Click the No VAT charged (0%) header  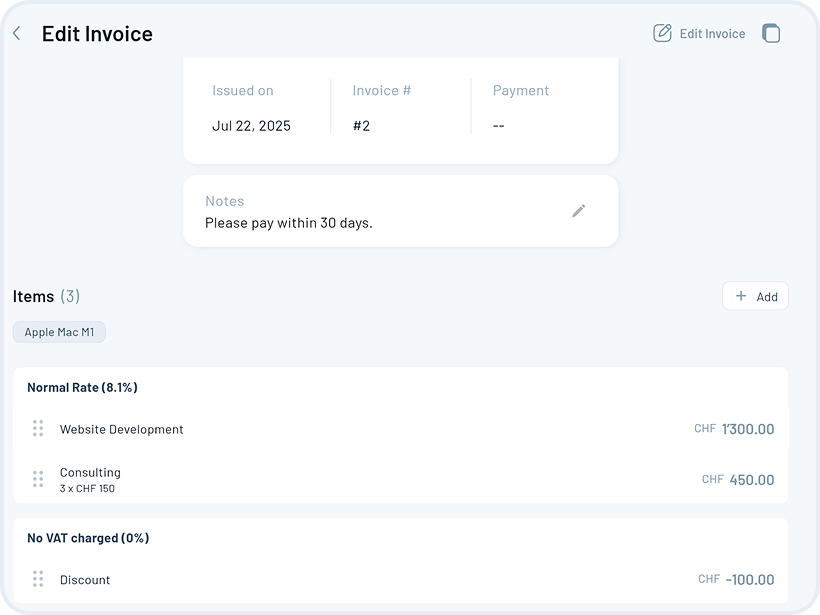(88, 538)
